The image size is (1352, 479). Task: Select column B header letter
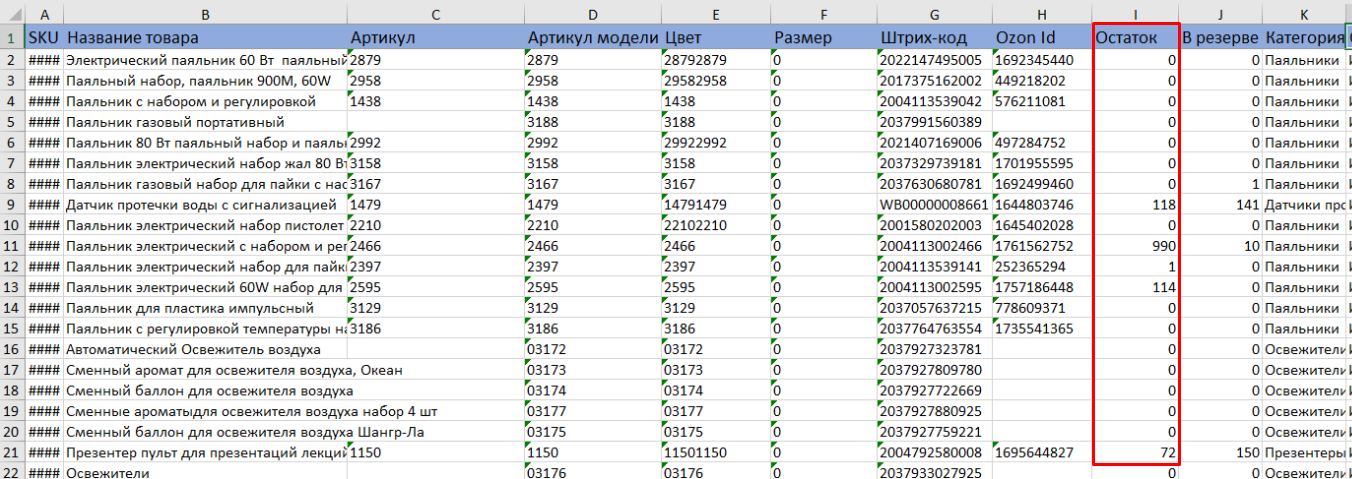205,14
